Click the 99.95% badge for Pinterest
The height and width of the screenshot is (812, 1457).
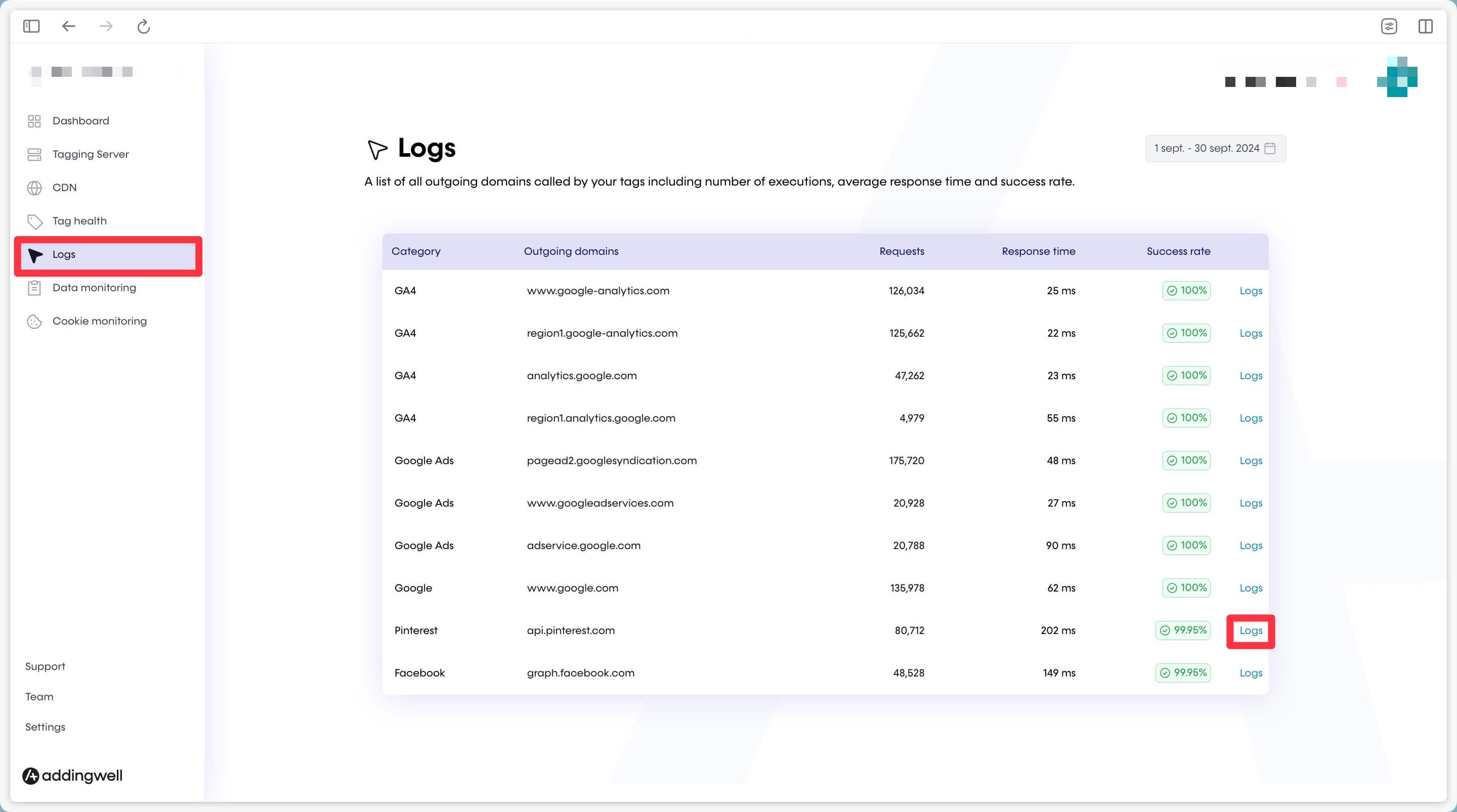pos(1183,630)
